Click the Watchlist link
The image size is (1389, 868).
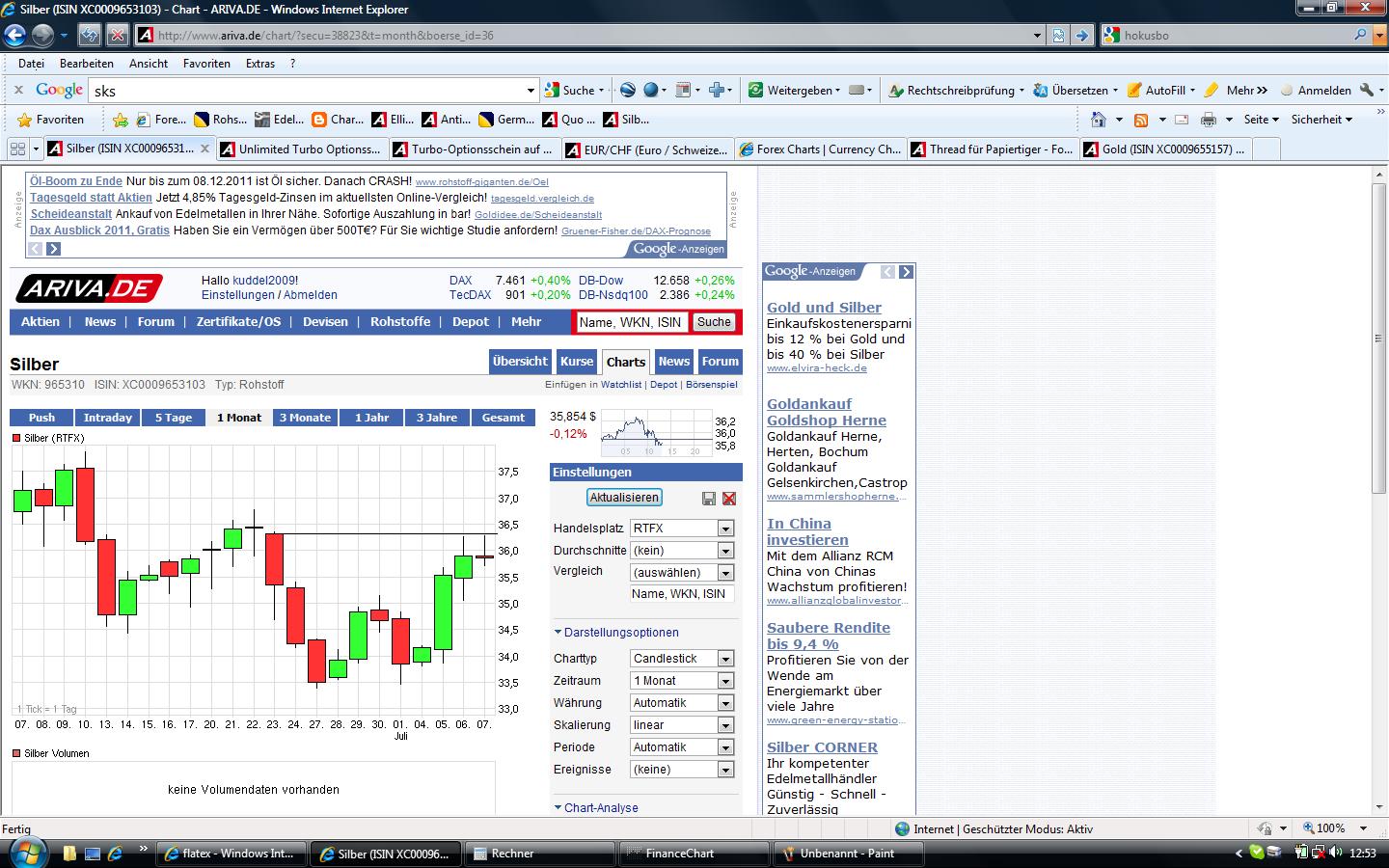coord(621,385)
